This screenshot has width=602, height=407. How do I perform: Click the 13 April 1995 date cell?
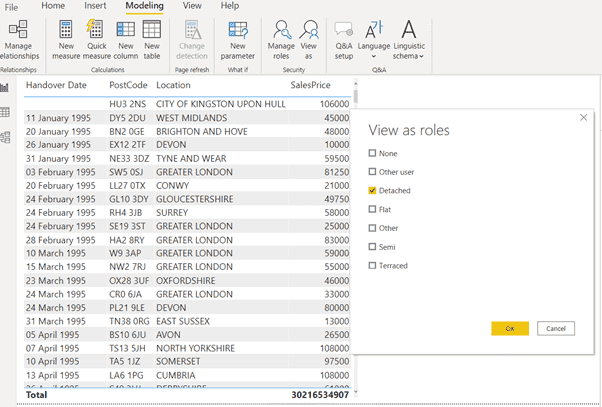coord(52,375)
